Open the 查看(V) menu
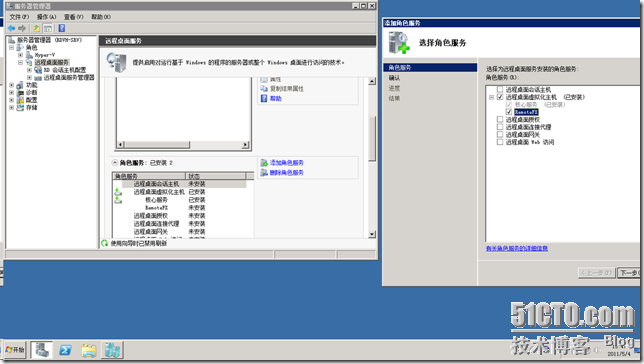This screenshot has width=644, height=364. pyautogui.click(x=74, y=17)
